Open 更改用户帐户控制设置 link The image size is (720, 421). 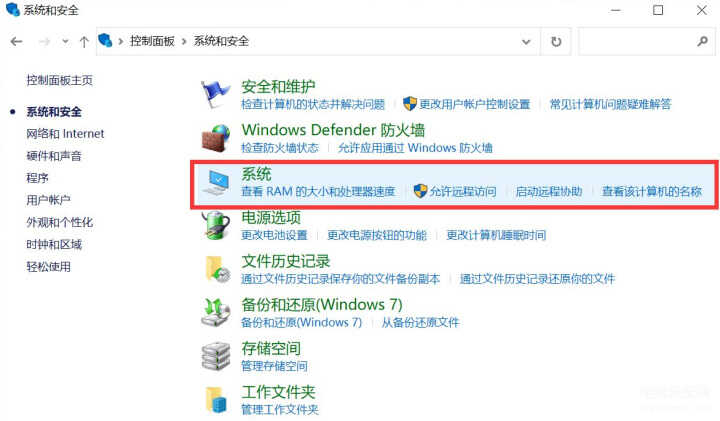pos(474,104)
